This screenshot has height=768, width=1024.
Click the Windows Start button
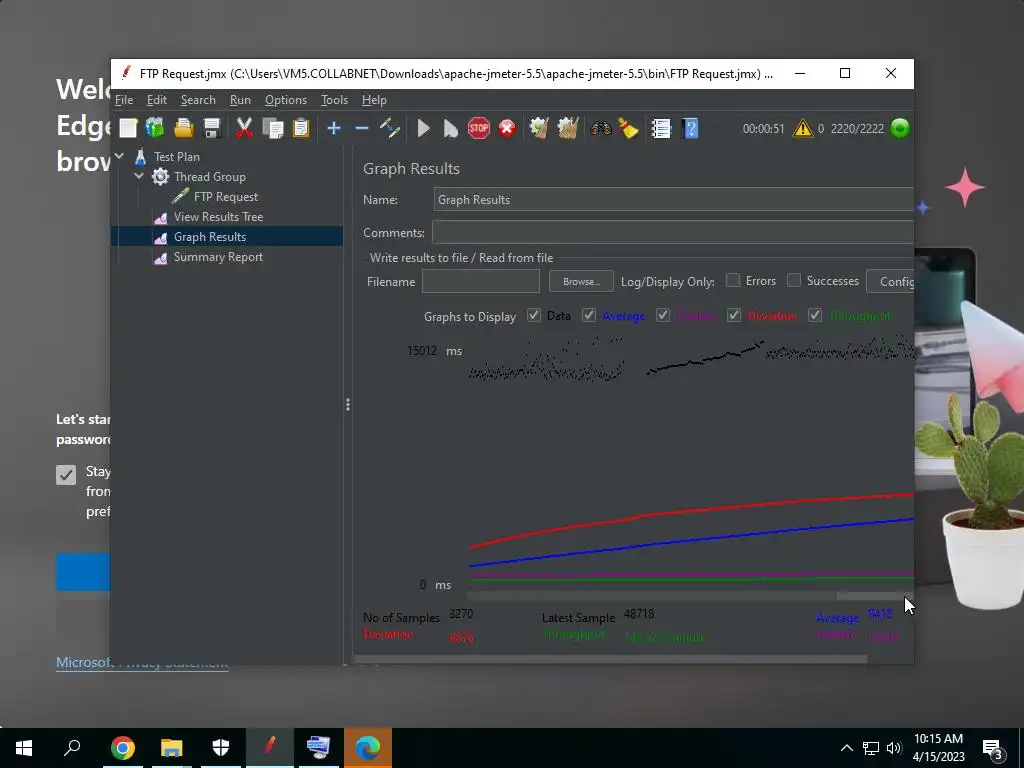click(x=24, y=748)
